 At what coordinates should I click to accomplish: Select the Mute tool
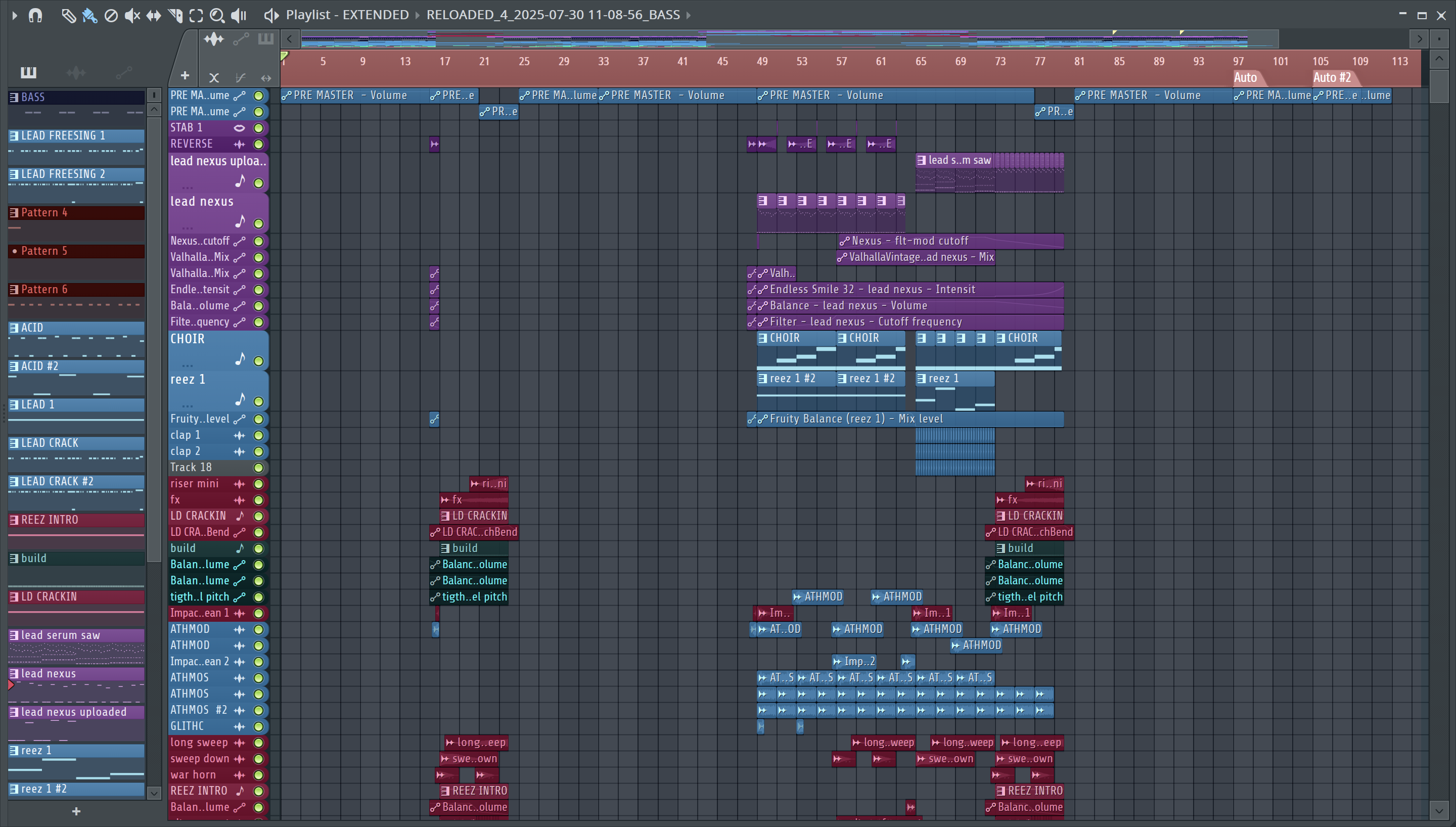coord(132,15)
